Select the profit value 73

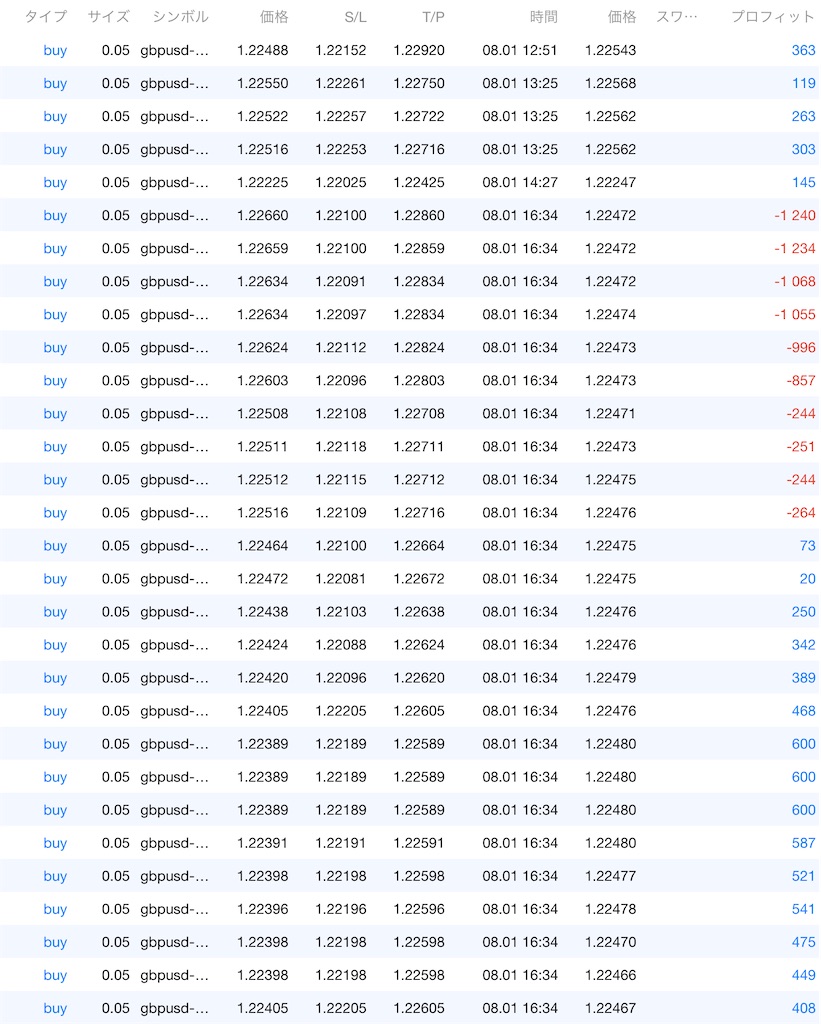[807, 546]
